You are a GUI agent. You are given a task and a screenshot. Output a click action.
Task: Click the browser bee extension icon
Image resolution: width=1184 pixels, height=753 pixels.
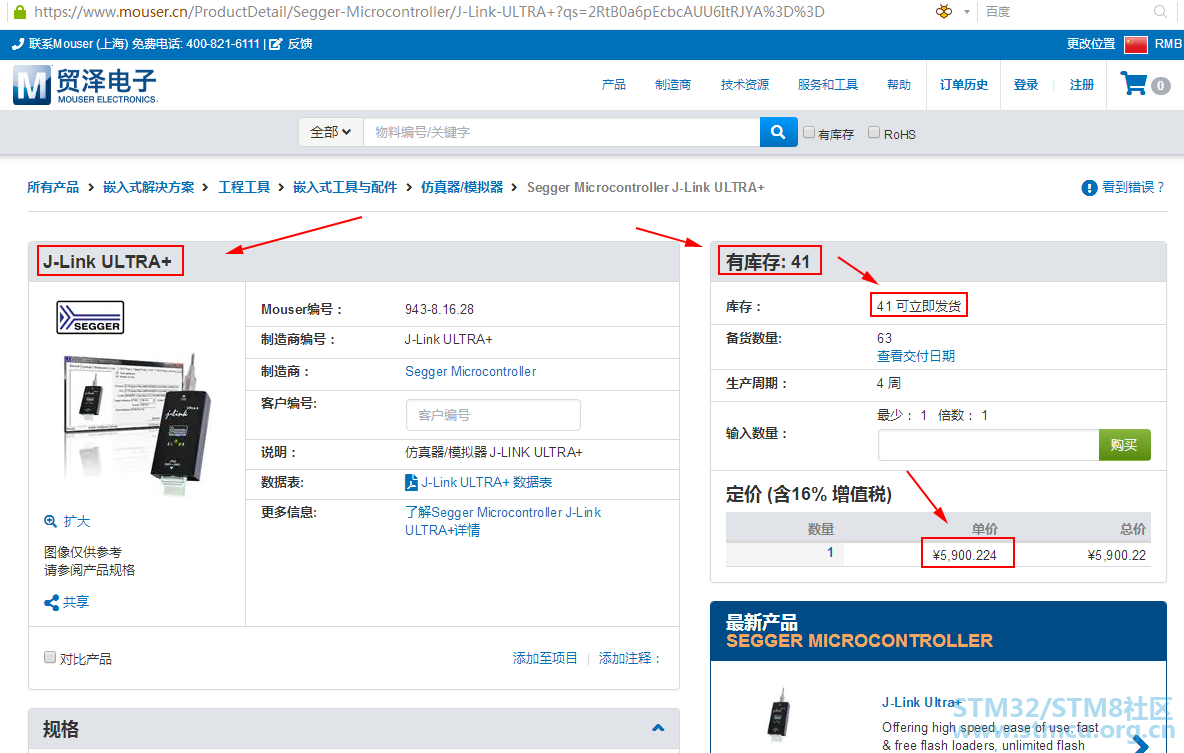(944, 11)
